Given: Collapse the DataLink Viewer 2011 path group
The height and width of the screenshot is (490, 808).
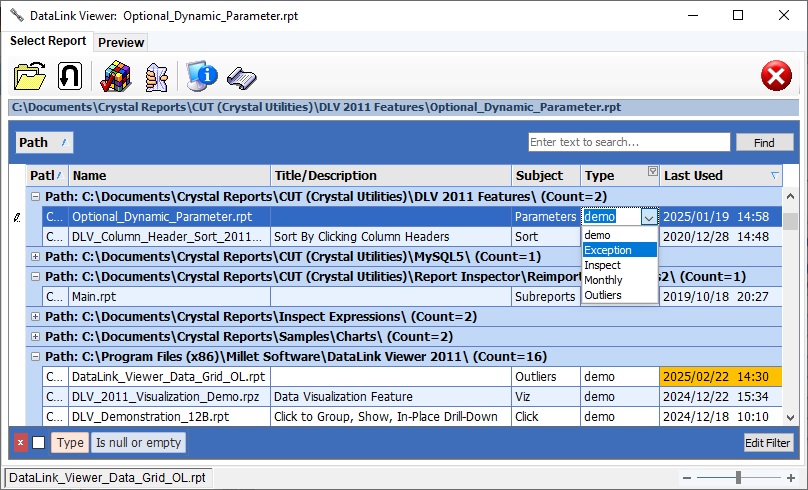Looking at the screenshot, I should [x=35, y=357].
